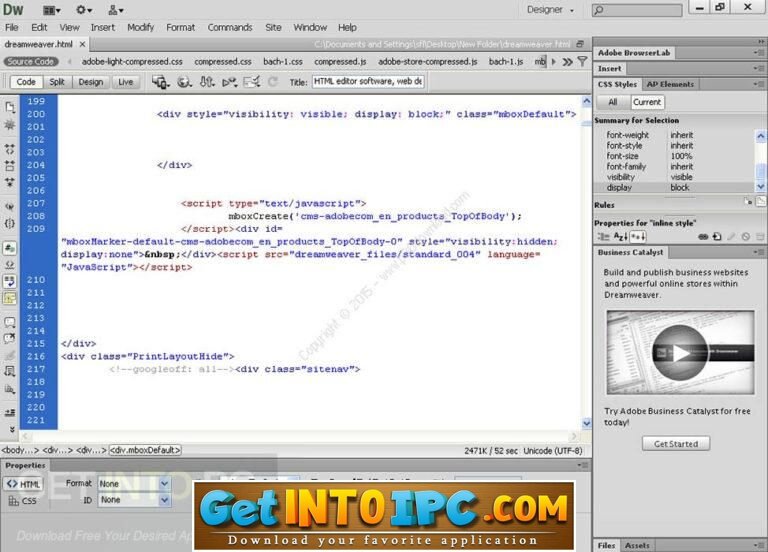
Task: Open the Adobe BrowserLab panel tab
Action: pyautogui.click(x=634, y=52)
